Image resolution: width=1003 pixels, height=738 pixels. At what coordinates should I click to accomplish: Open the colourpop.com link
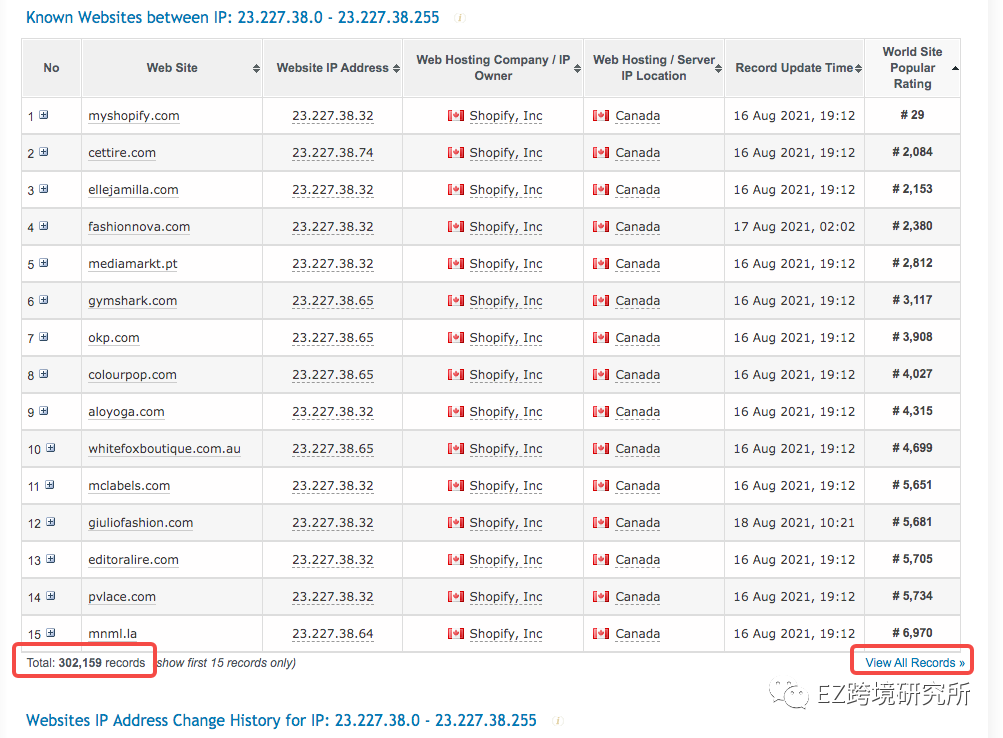(x=132, y=375)
